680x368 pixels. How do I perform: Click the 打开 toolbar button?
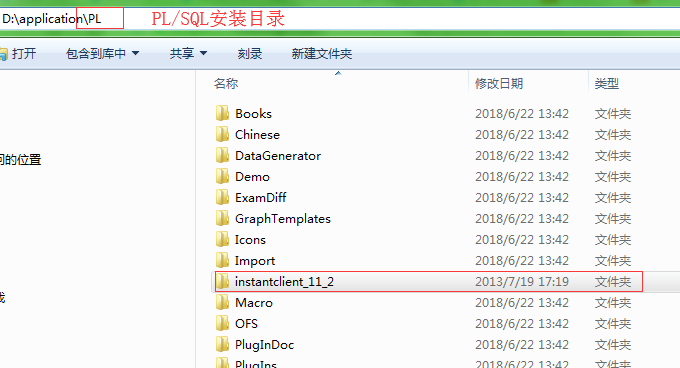(18, 54)
